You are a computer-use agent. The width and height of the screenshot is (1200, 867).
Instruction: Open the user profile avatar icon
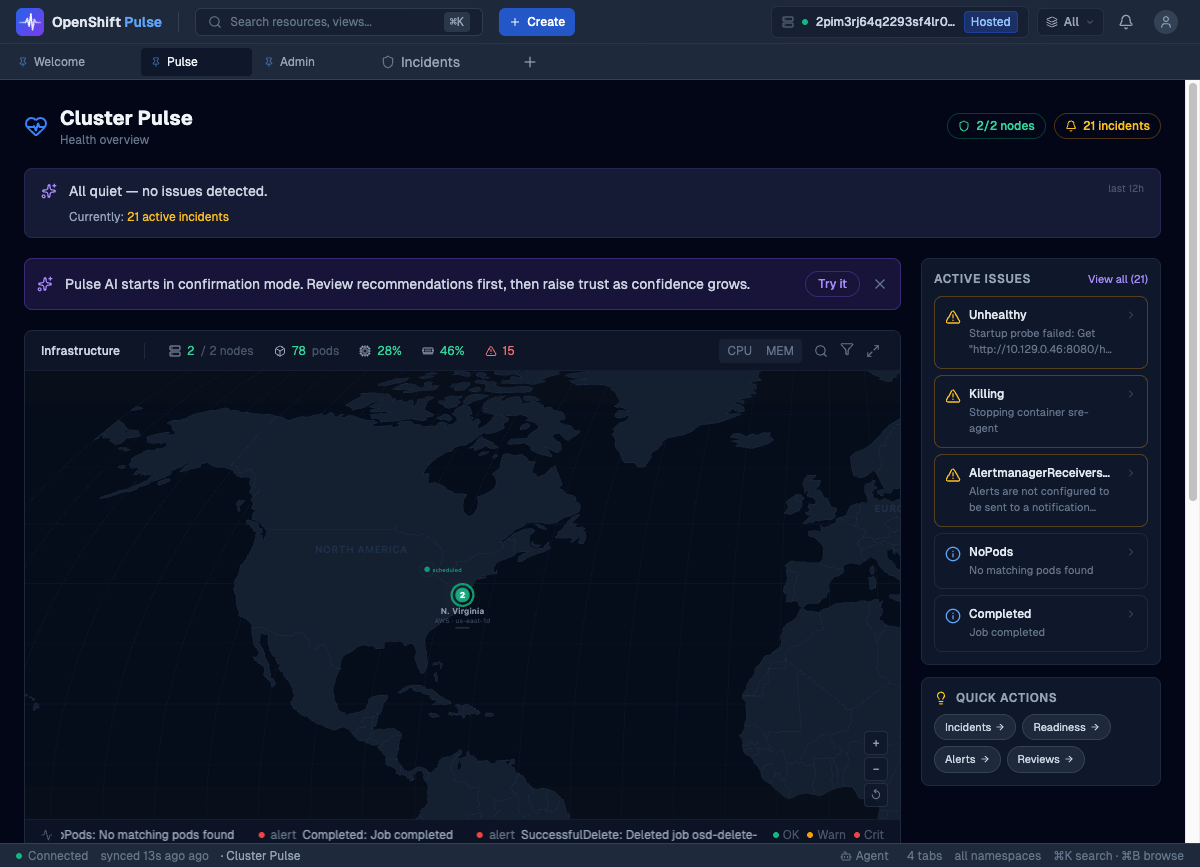pyautogui.click(x=1165, y=22)
